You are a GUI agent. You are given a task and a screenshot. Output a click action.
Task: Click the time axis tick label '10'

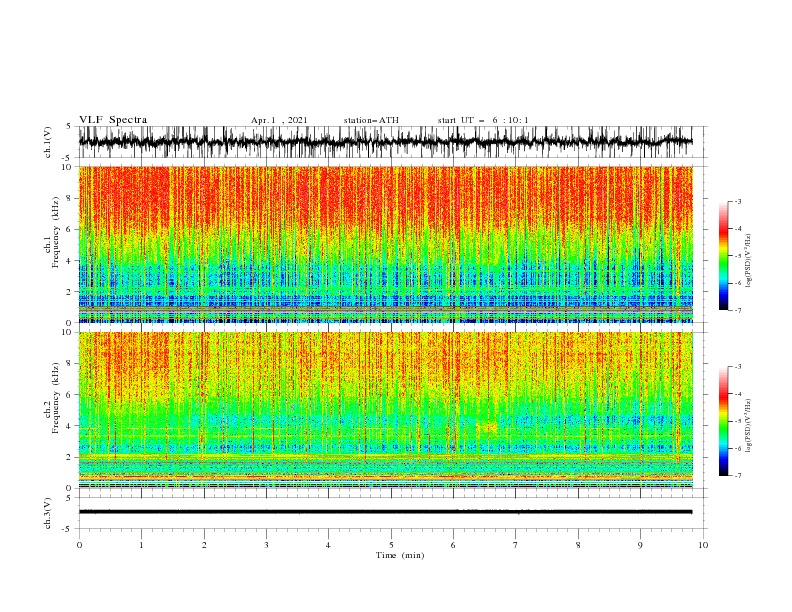(x=703, y=545)
